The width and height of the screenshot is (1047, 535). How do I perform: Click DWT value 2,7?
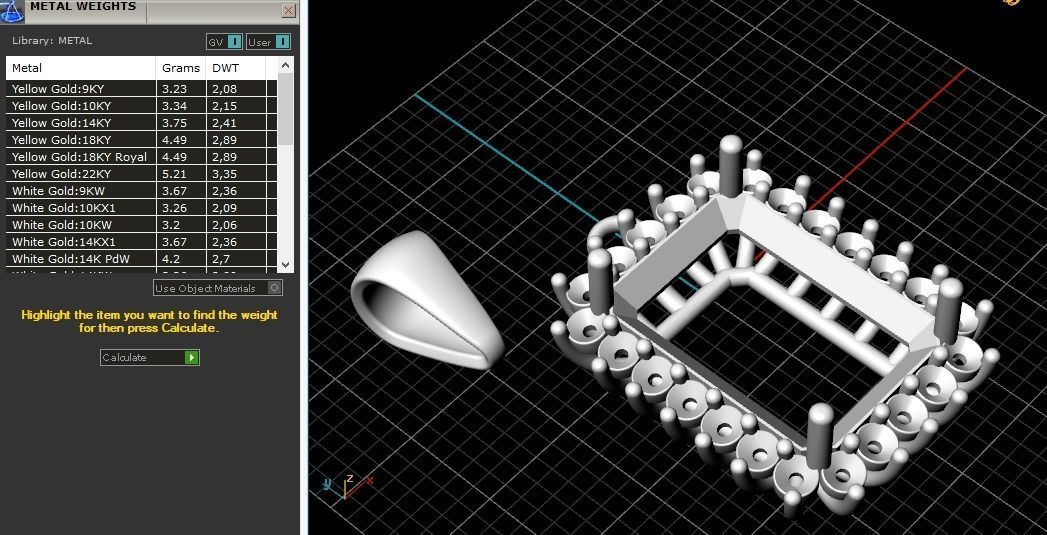[x=222, y=259]
